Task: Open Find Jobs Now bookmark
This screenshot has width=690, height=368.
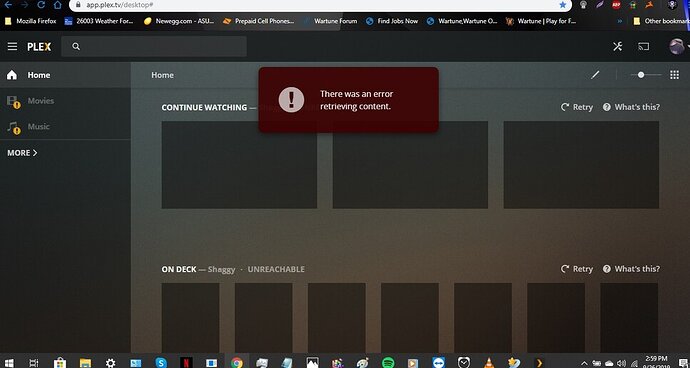Action: pos(392,21)
